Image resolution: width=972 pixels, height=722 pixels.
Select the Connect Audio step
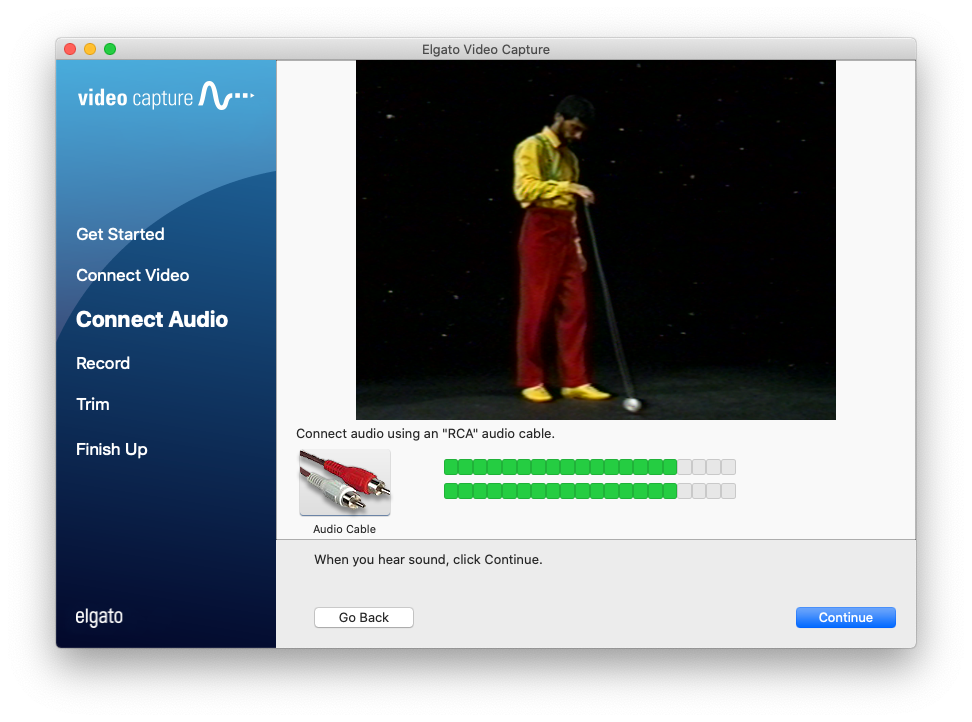coord(152,319)
